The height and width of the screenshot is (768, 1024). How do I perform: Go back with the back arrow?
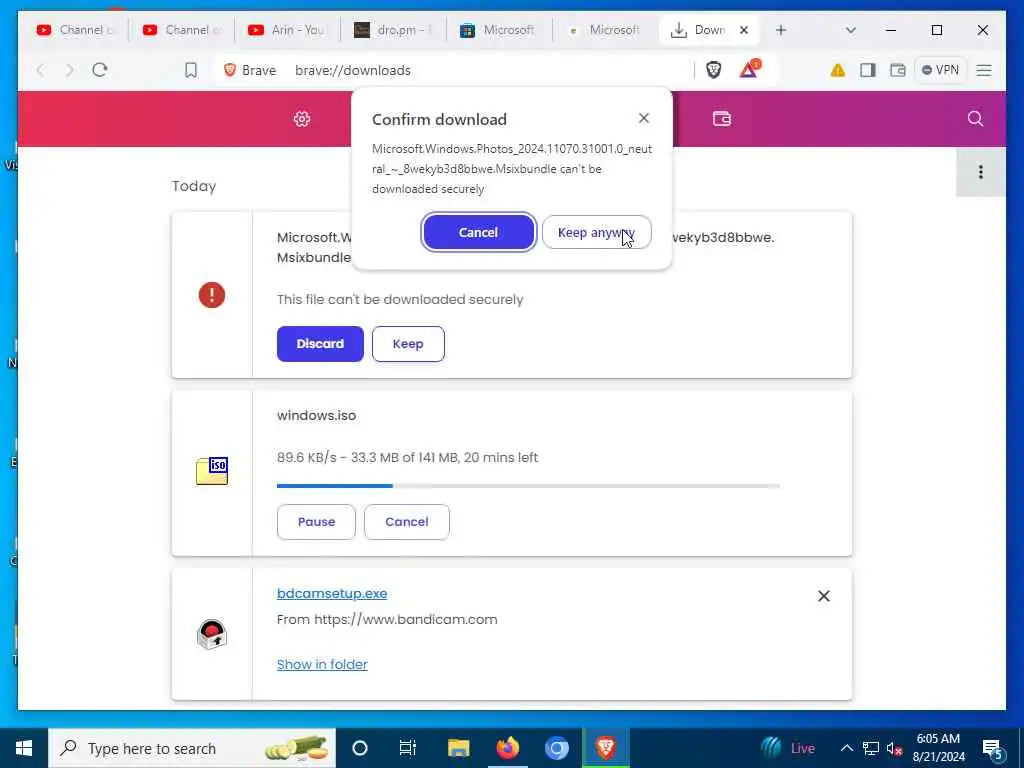point(40,70)
